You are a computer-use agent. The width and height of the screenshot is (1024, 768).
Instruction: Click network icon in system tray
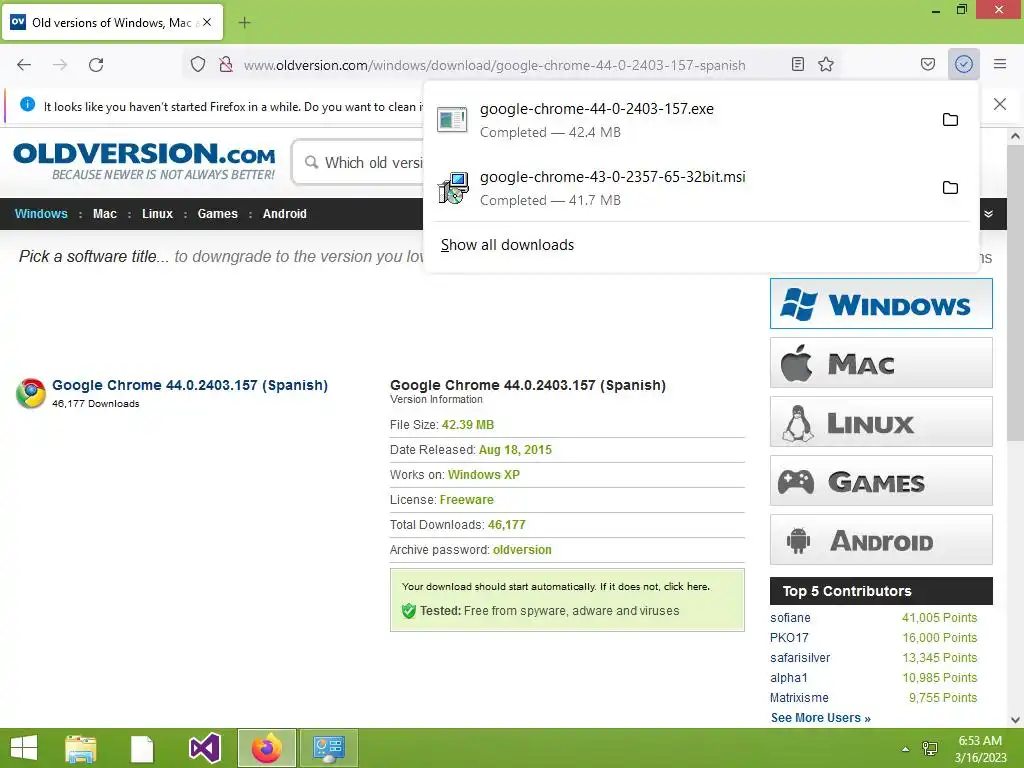(930, 748)
